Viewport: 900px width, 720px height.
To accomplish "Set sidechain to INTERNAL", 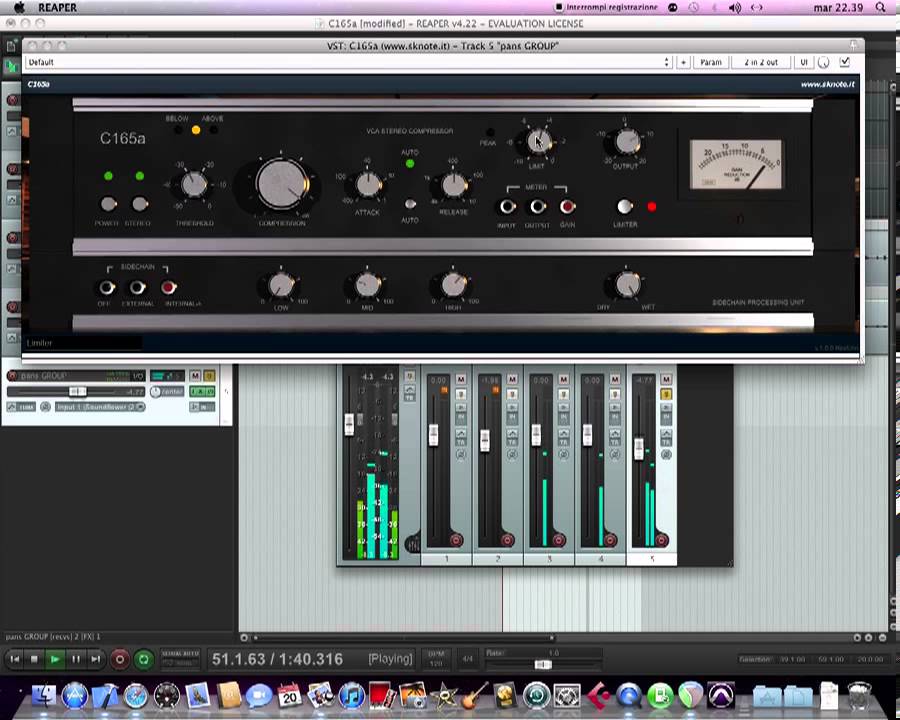I will [x=168, y=287].
